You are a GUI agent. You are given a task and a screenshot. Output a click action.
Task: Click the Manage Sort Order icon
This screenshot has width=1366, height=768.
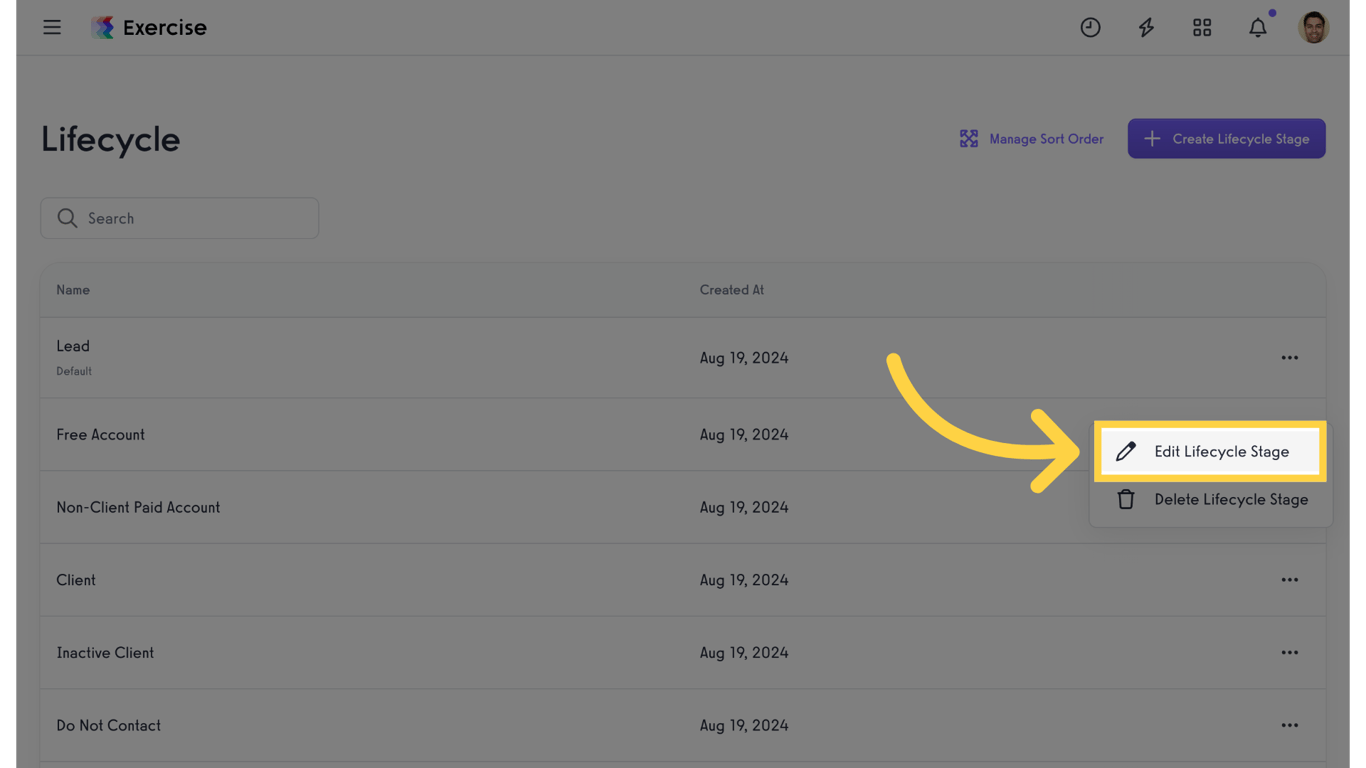click(x=969, y=139)
